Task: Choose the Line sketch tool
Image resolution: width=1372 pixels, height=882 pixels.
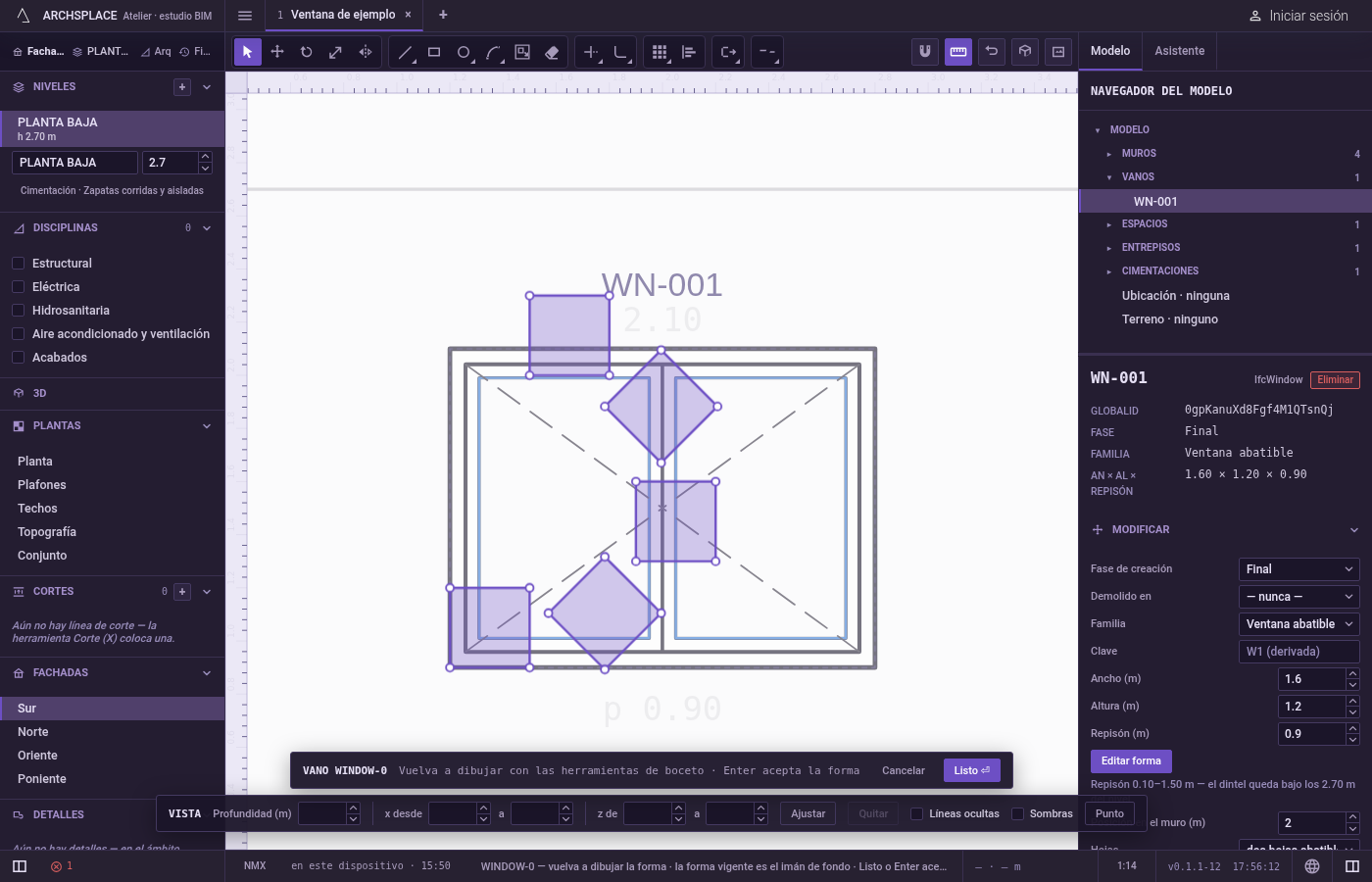Action: click(405, 52)
